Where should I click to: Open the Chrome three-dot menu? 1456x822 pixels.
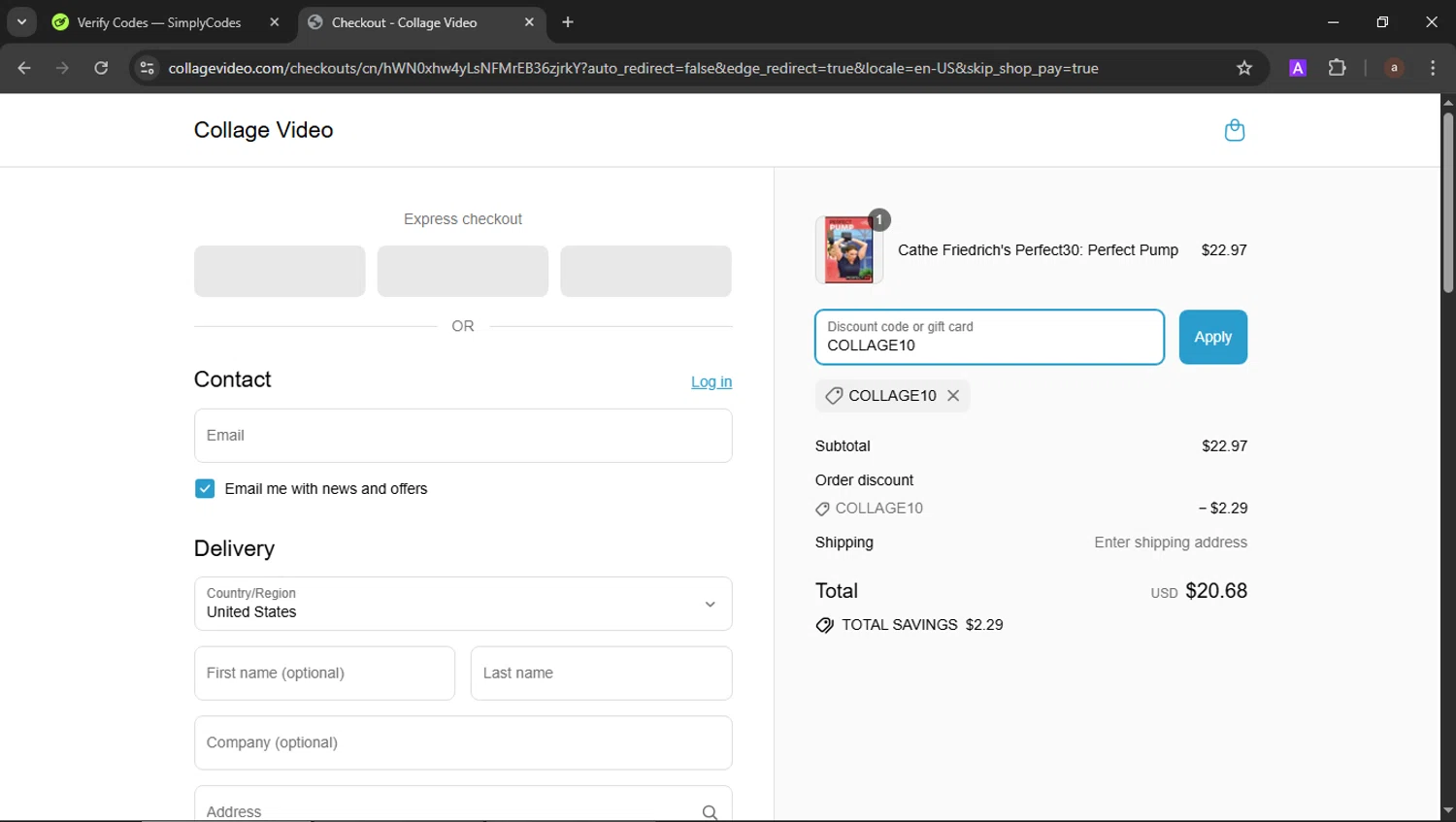pyautogui.click(x=1433, y=68)
